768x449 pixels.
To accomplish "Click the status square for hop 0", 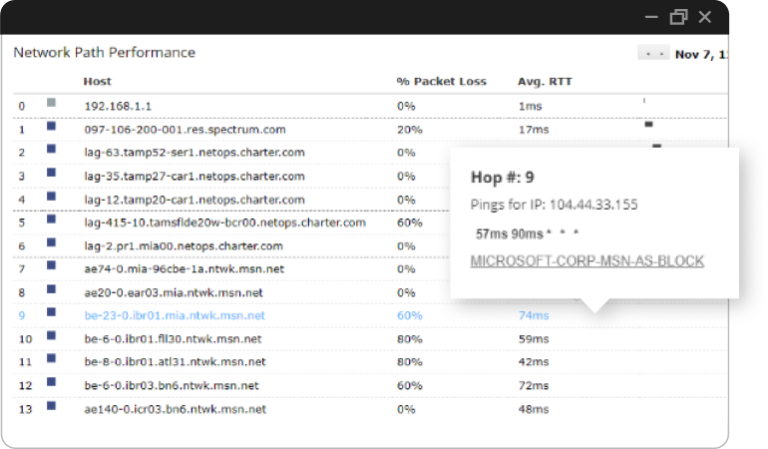I will pyautogui.click(x=52, y=103).
